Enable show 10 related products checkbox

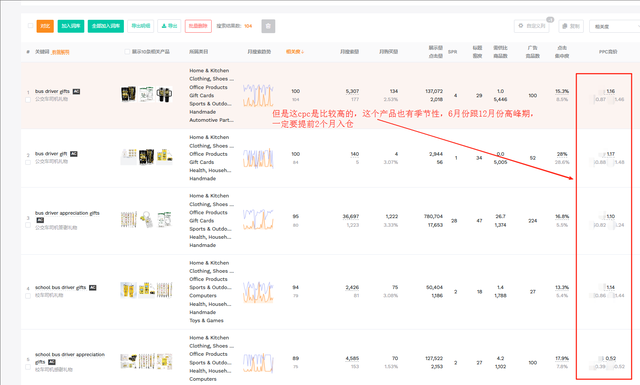(x=127, y=52)
